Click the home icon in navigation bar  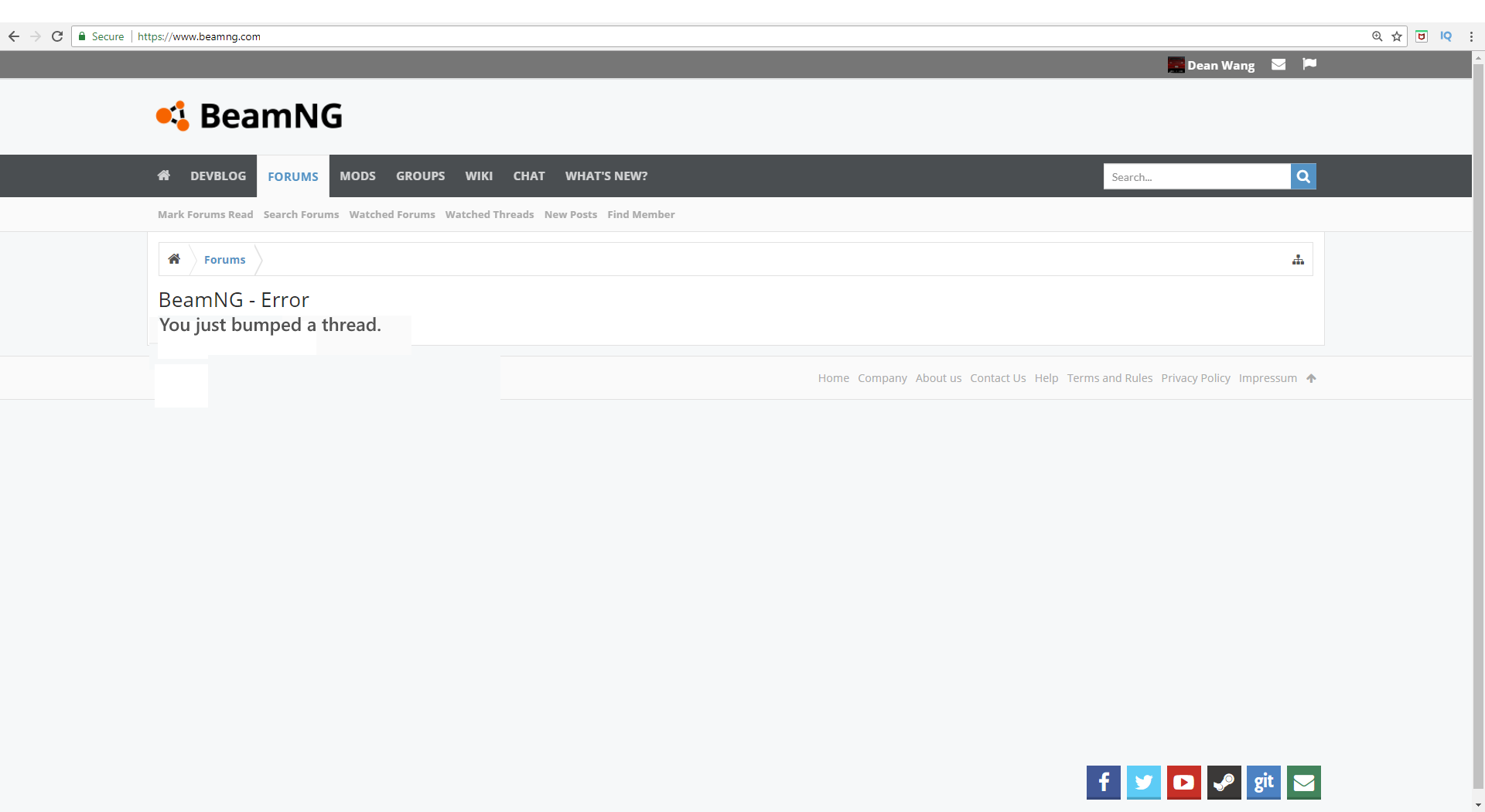[x=164, y=176]
